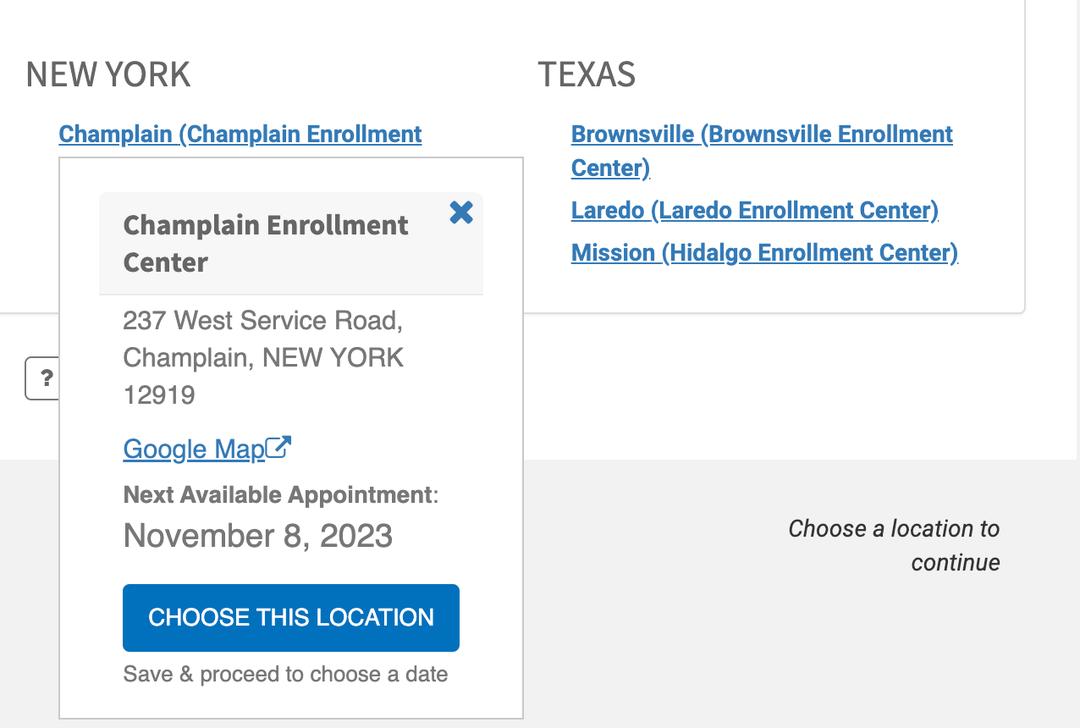Select Mission (Hidalgo Enrollment Center)
Screen dimensions: 1080x728
coord(764,252)
